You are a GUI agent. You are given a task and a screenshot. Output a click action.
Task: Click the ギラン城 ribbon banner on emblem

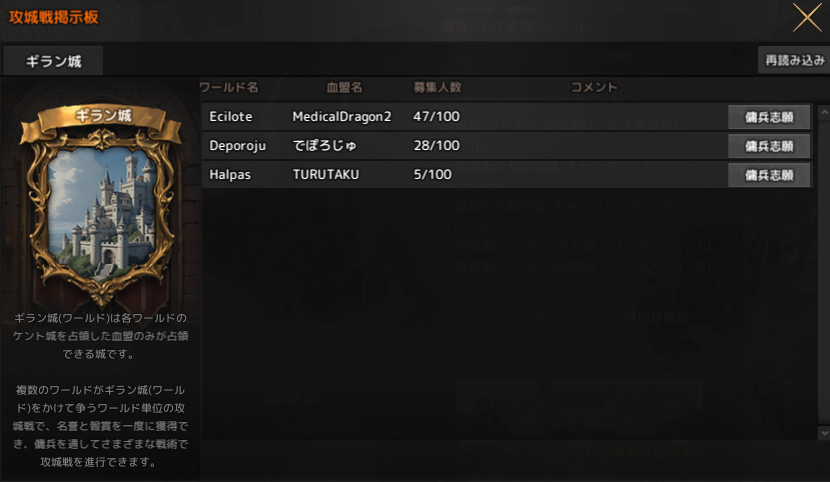tap(103, 116)
